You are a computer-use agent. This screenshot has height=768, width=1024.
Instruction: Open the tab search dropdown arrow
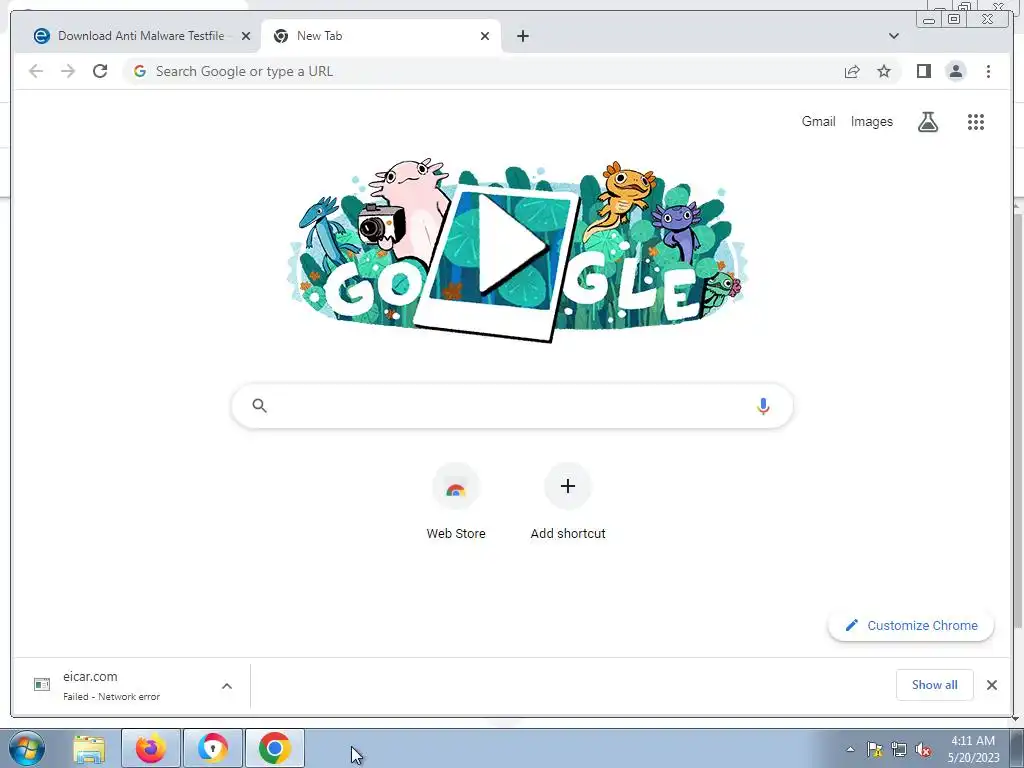893,36
